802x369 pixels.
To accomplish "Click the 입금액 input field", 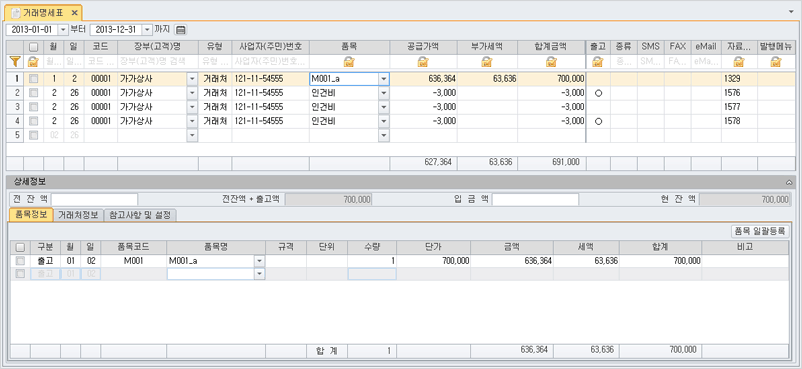I will (x=535, y=200).
